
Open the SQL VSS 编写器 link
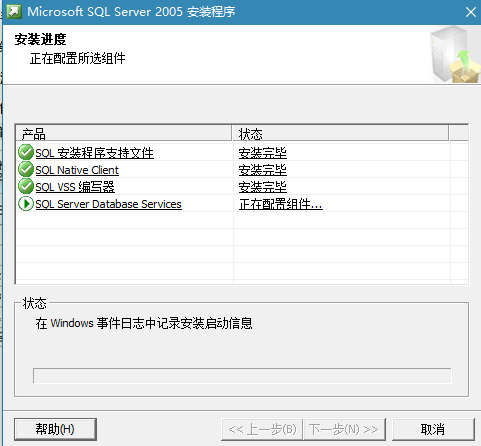point(75,187)
